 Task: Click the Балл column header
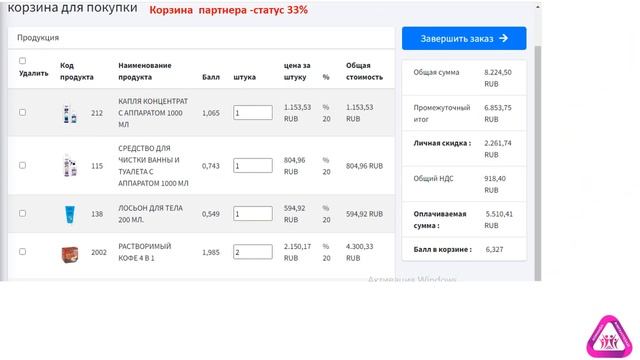click(211, 77)
